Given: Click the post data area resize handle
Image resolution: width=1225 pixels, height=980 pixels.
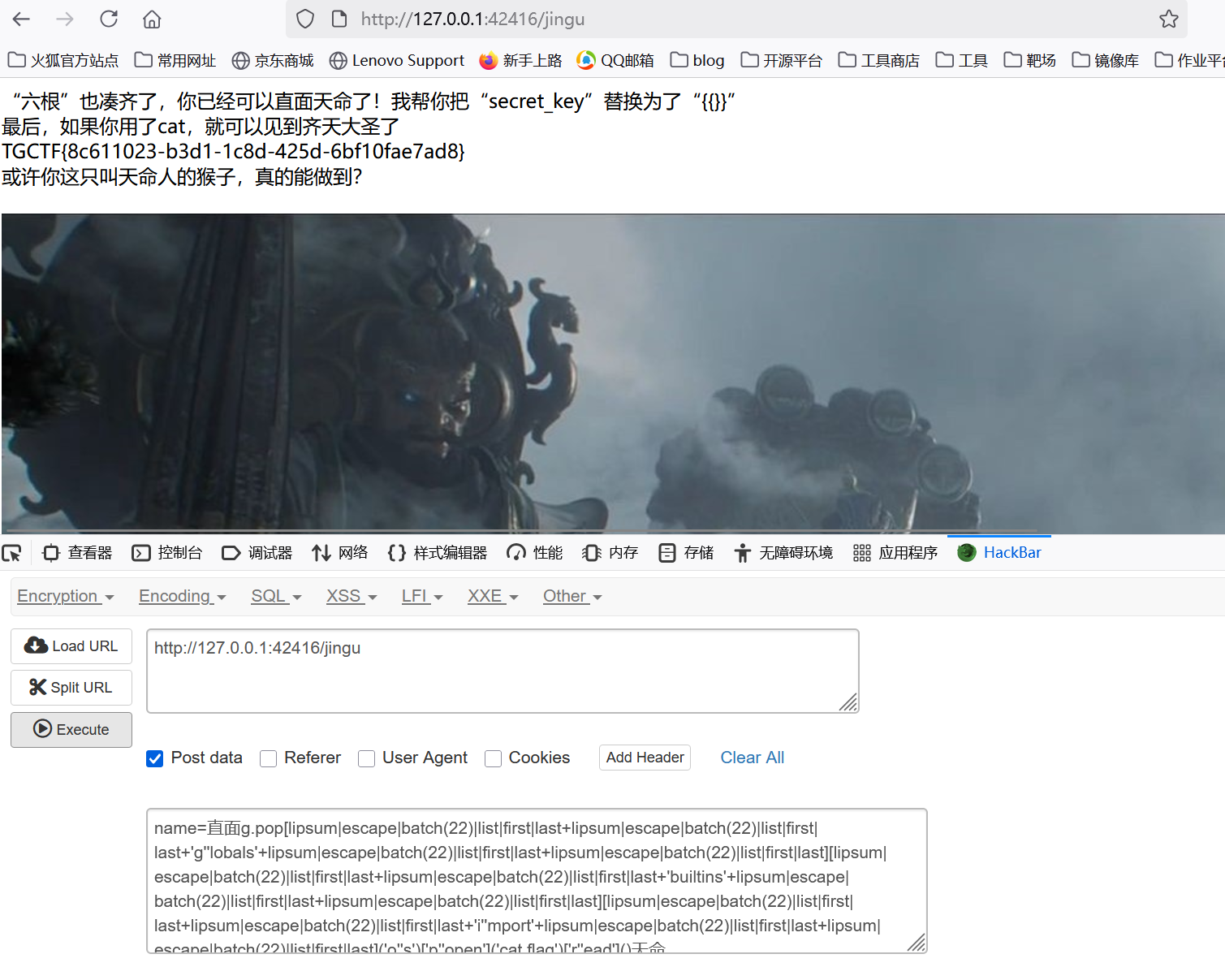Looking at the screenshot, I should [917, 943].
